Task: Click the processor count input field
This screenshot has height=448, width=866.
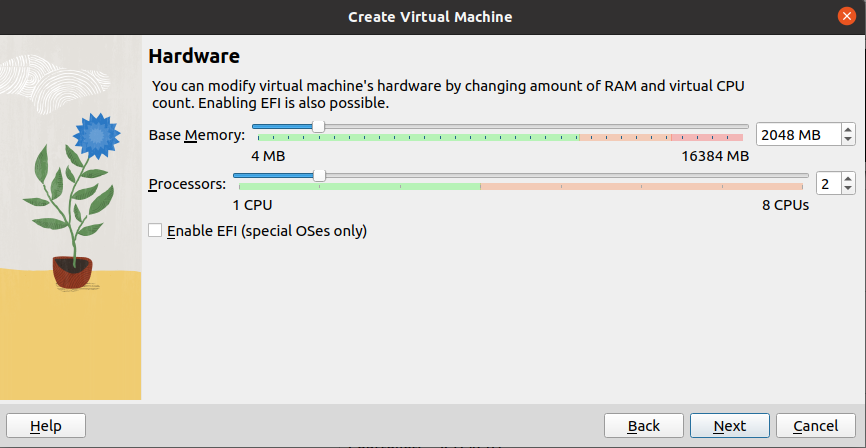Action: [828, 183]
